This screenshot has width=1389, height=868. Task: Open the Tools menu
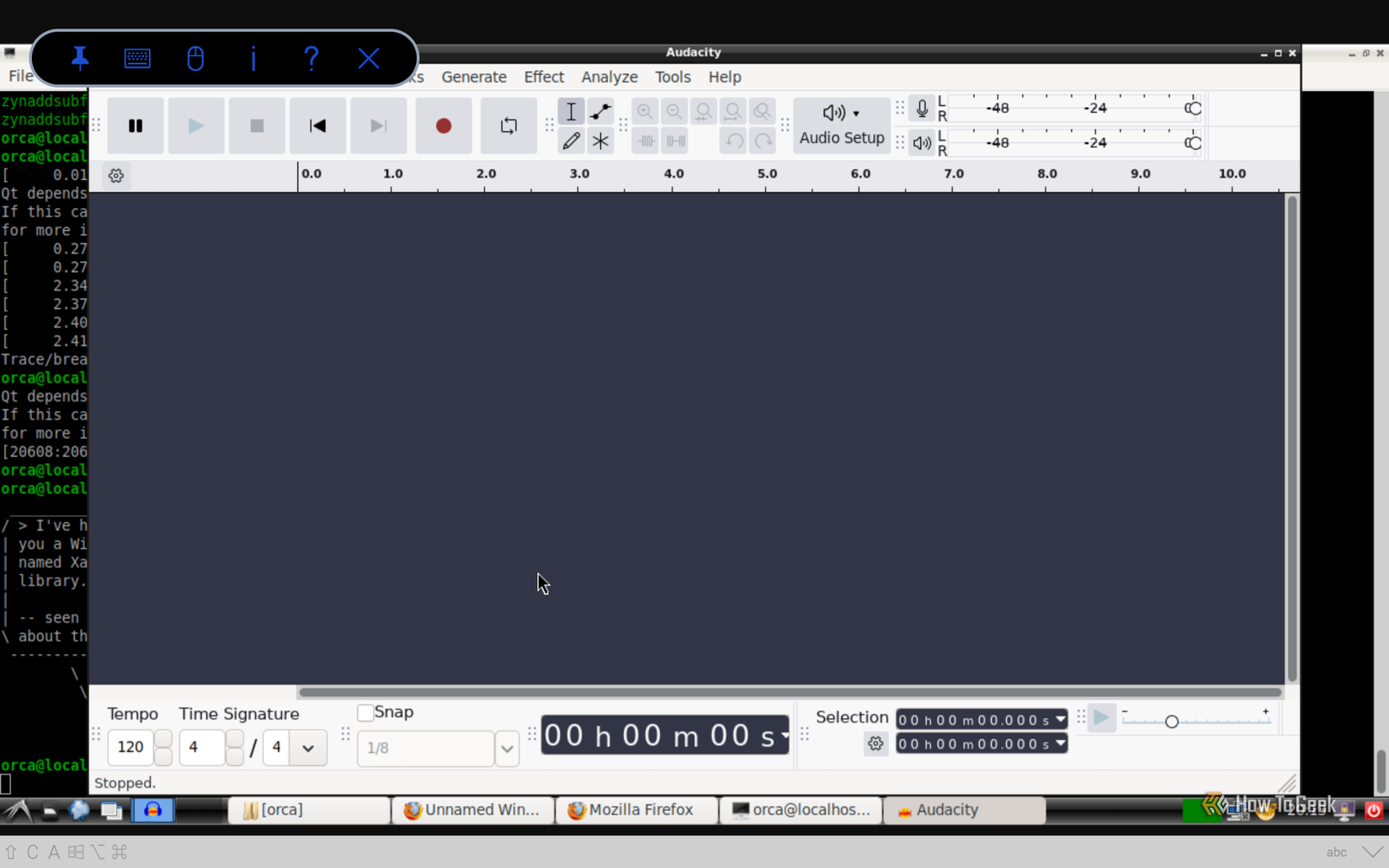coord(673,77)
